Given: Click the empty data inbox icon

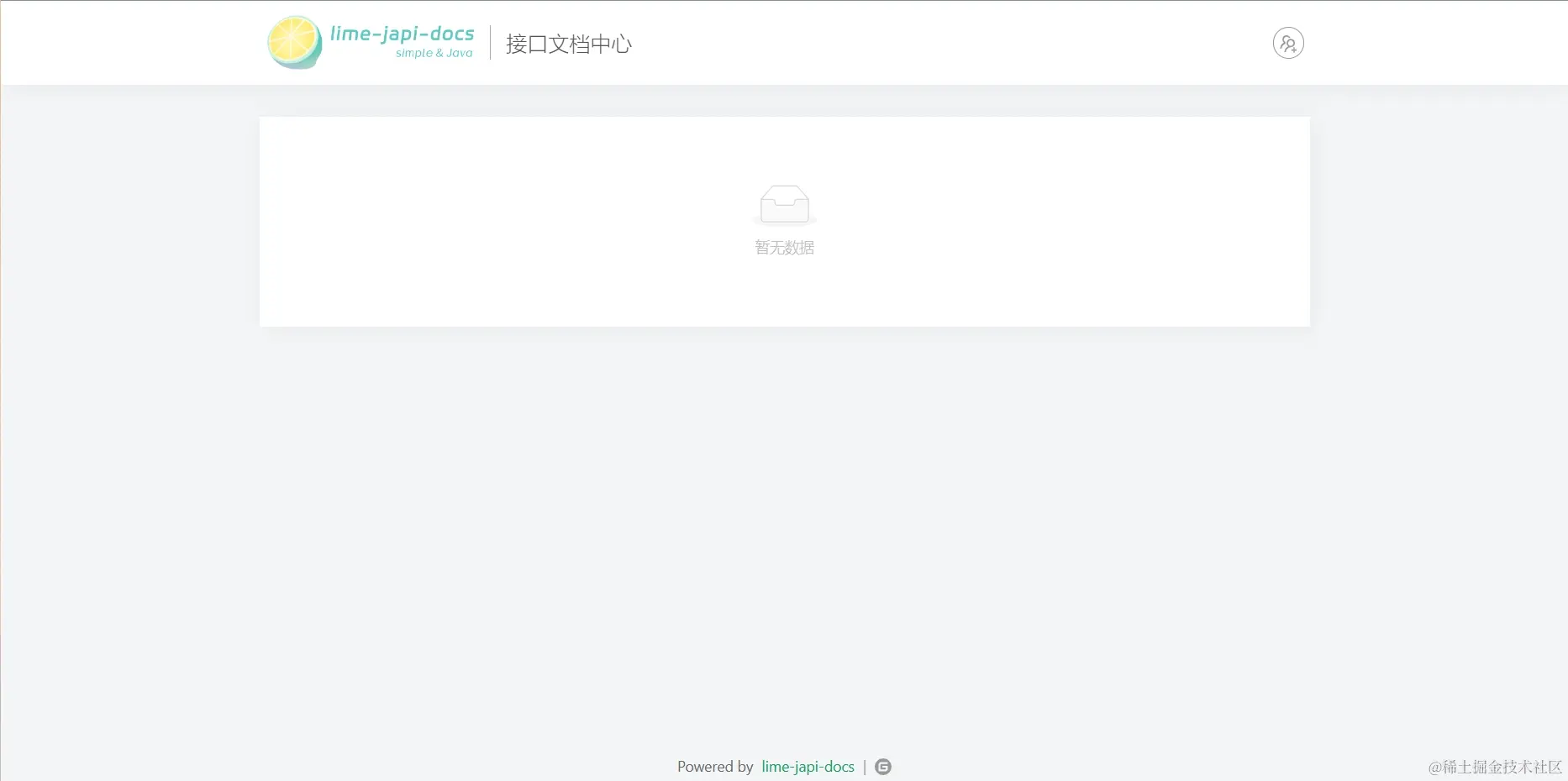Looking at the screenshot, I should coord(785,206).
